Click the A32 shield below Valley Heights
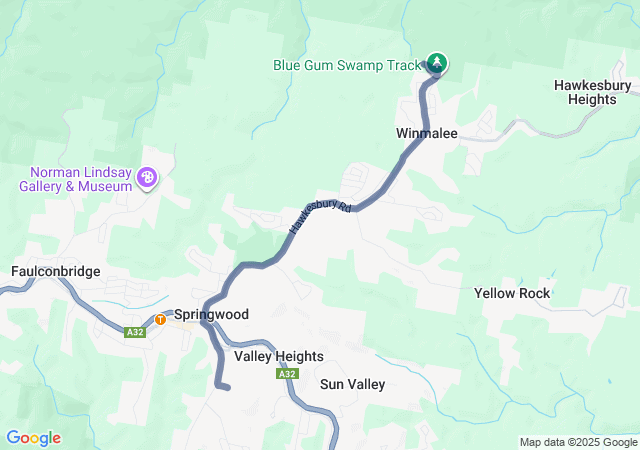The height and width of the screenshot is (450, 640). coord(287,374)
